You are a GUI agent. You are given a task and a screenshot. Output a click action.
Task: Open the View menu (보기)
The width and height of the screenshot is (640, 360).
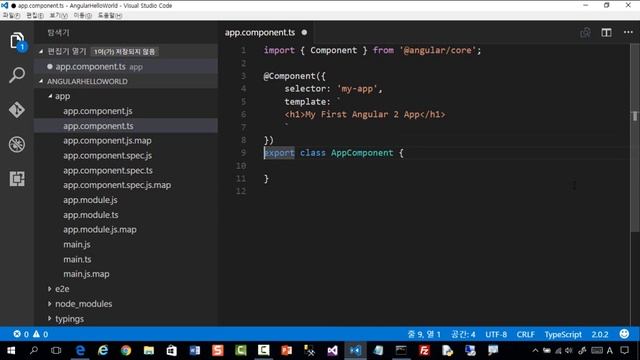point(58,16)
